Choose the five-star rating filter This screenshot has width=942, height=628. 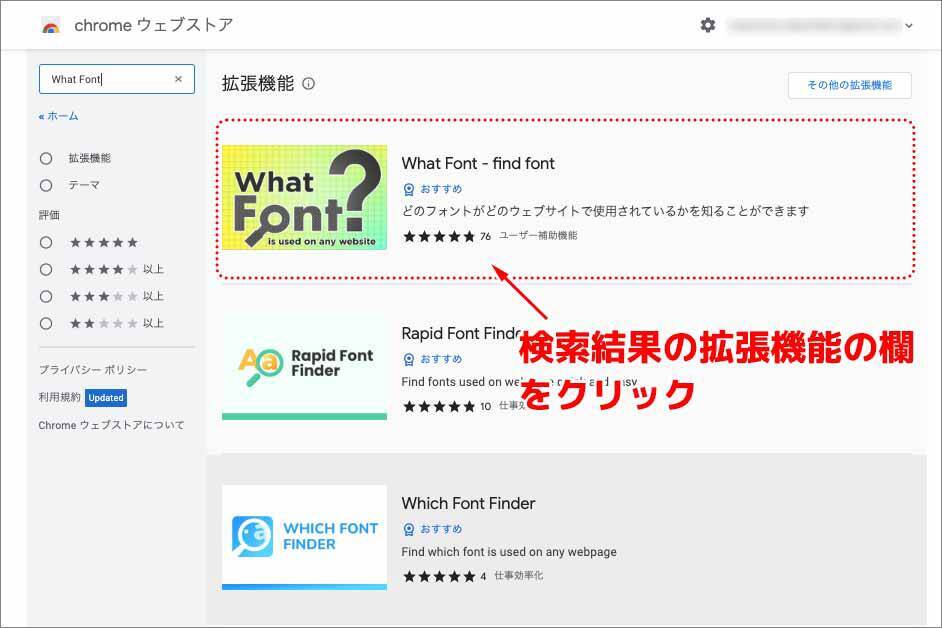[46, 243]
